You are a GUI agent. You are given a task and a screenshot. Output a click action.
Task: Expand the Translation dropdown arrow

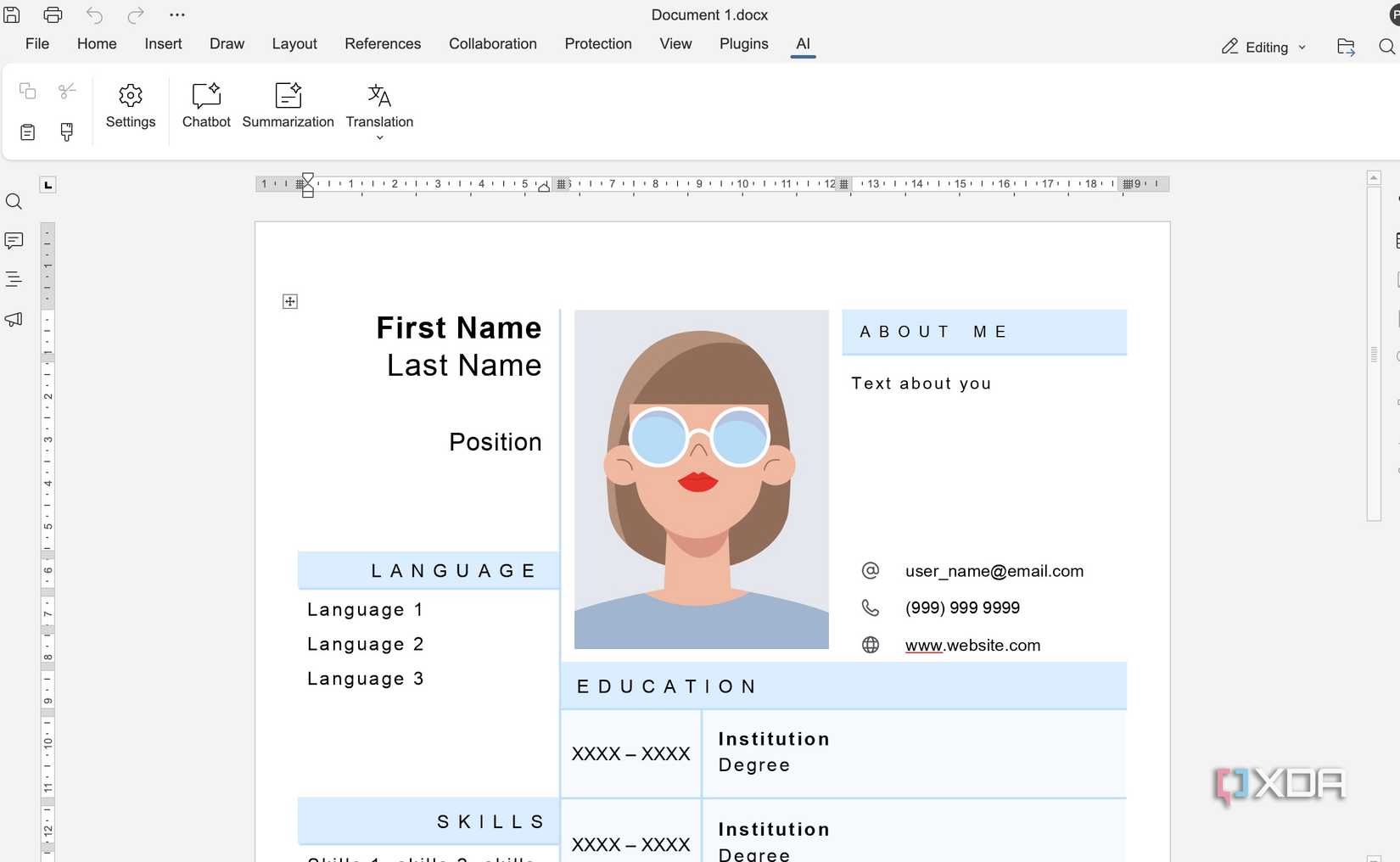coord(379,137)
